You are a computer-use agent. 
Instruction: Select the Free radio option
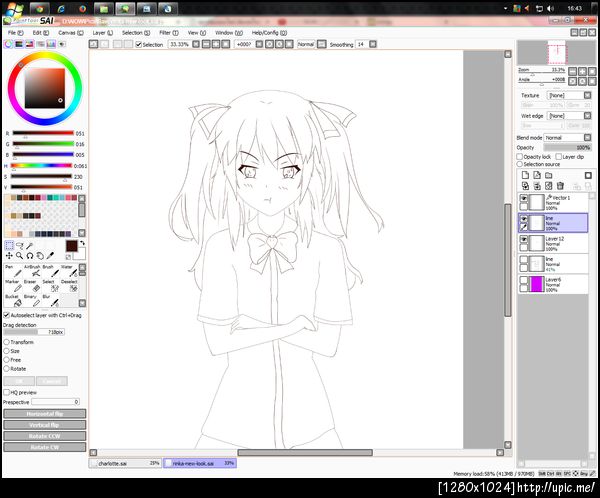[x=7, y=360]
